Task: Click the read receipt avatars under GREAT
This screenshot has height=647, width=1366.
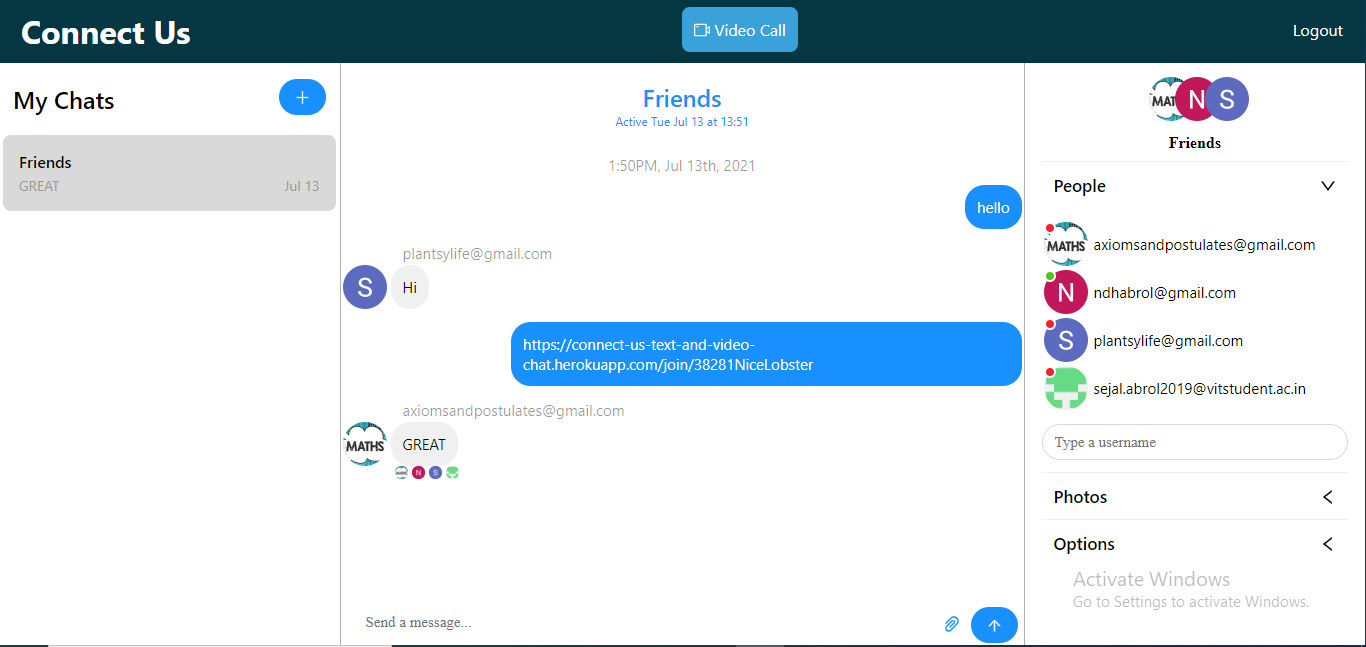Action: pyautogui.click(x=427, y=473)
